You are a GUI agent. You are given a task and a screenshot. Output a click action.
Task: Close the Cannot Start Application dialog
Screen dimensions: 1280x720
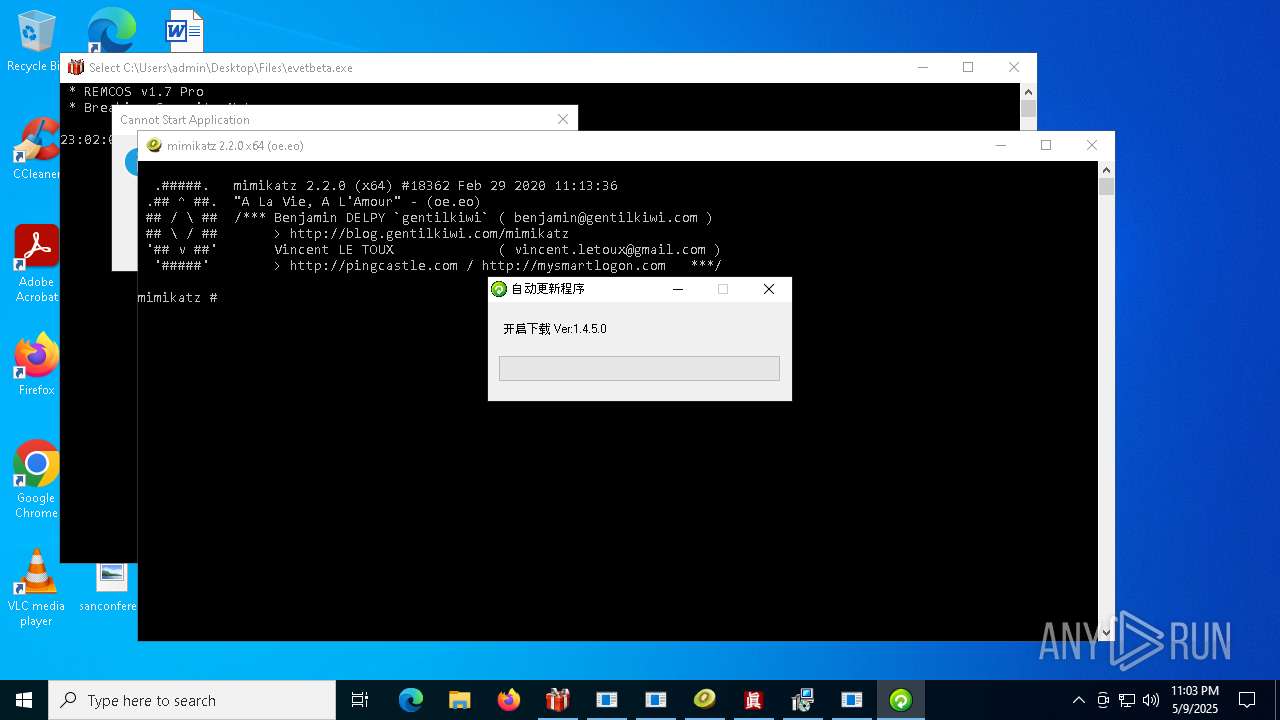(563, 119)
